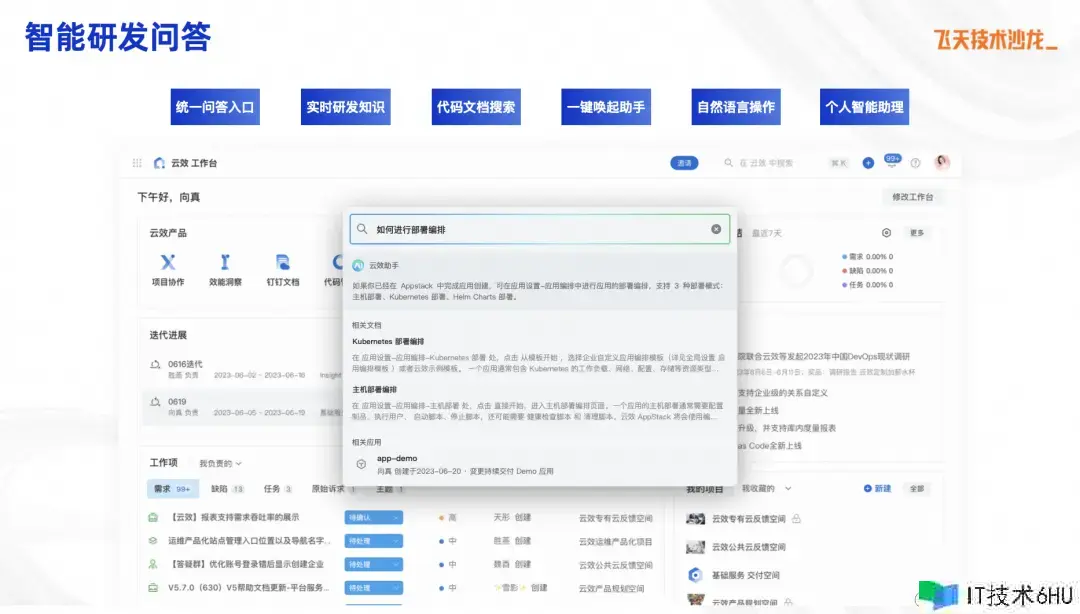This screenshot has width=1080, height=614.
Task: Switch to the 任务 tab
Action: pos(277,489)
